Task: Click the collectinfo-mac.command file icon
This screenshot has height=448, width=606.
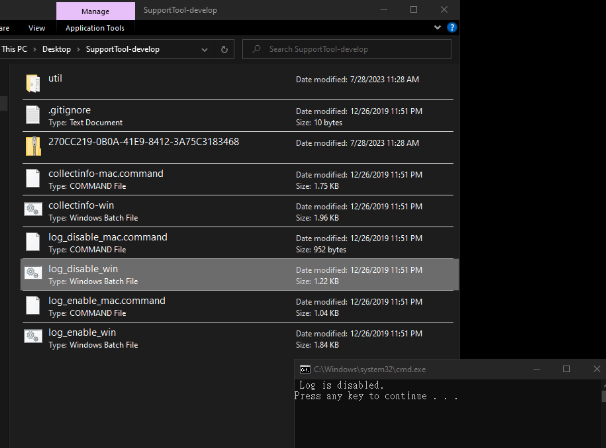Action: tap(33, 179)
